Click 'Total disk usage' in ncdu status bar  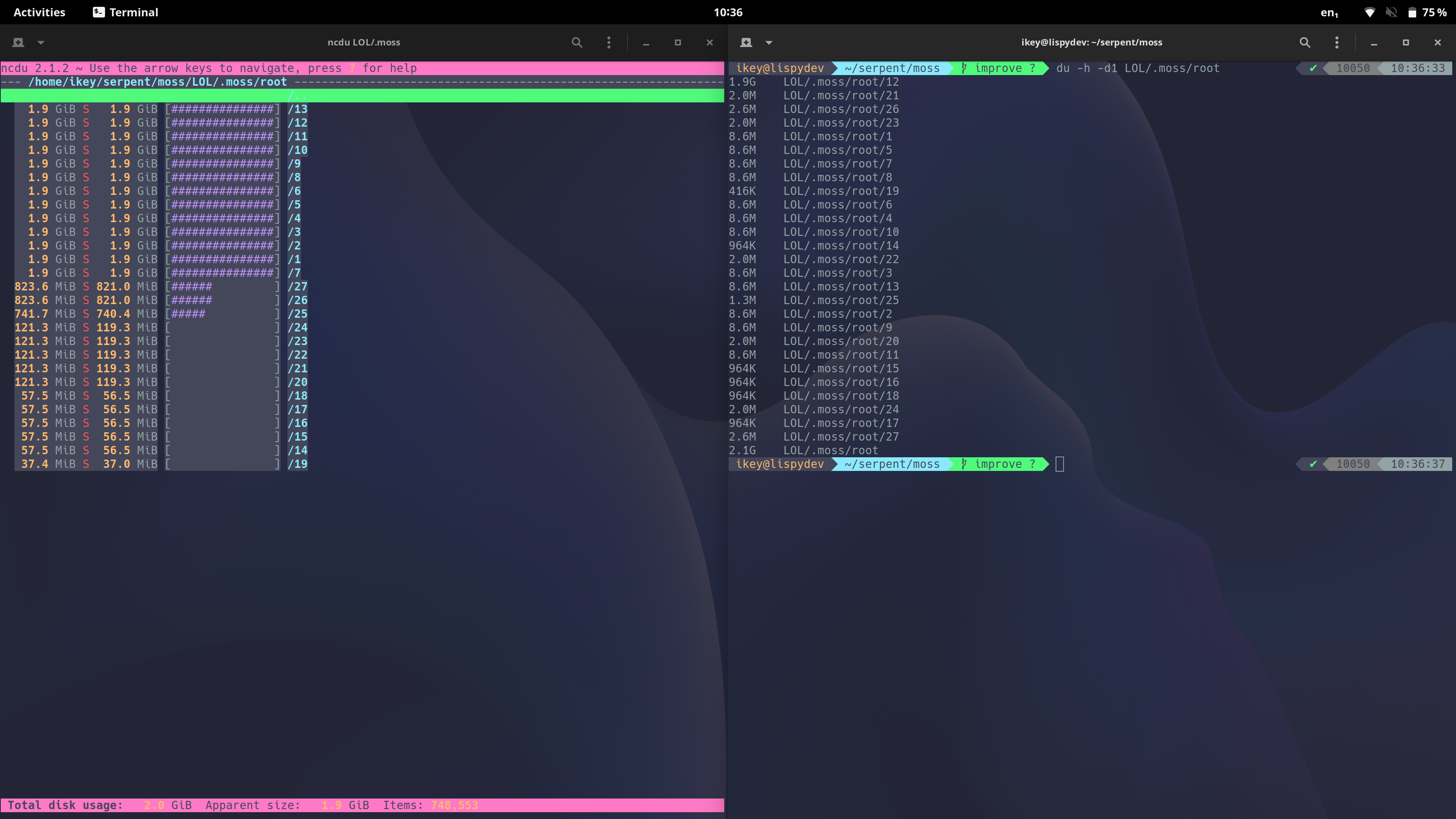[x=65, y=805]
